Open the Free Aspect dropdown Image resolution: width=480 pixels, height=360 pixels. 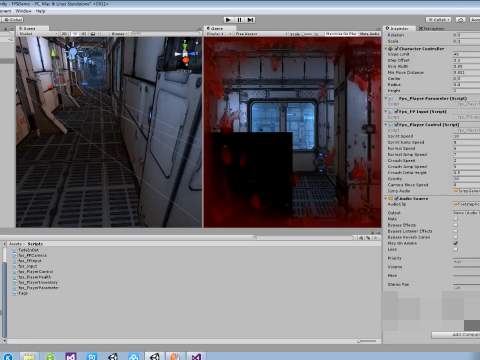tap(261, 34)
